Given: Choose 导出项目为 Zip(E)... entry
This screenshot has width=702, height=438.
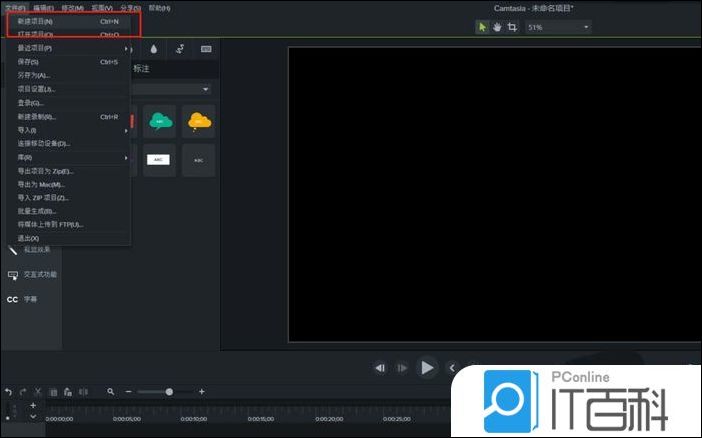Looking at the screenshot, I should pyautogui.click(x=68, y=171).
